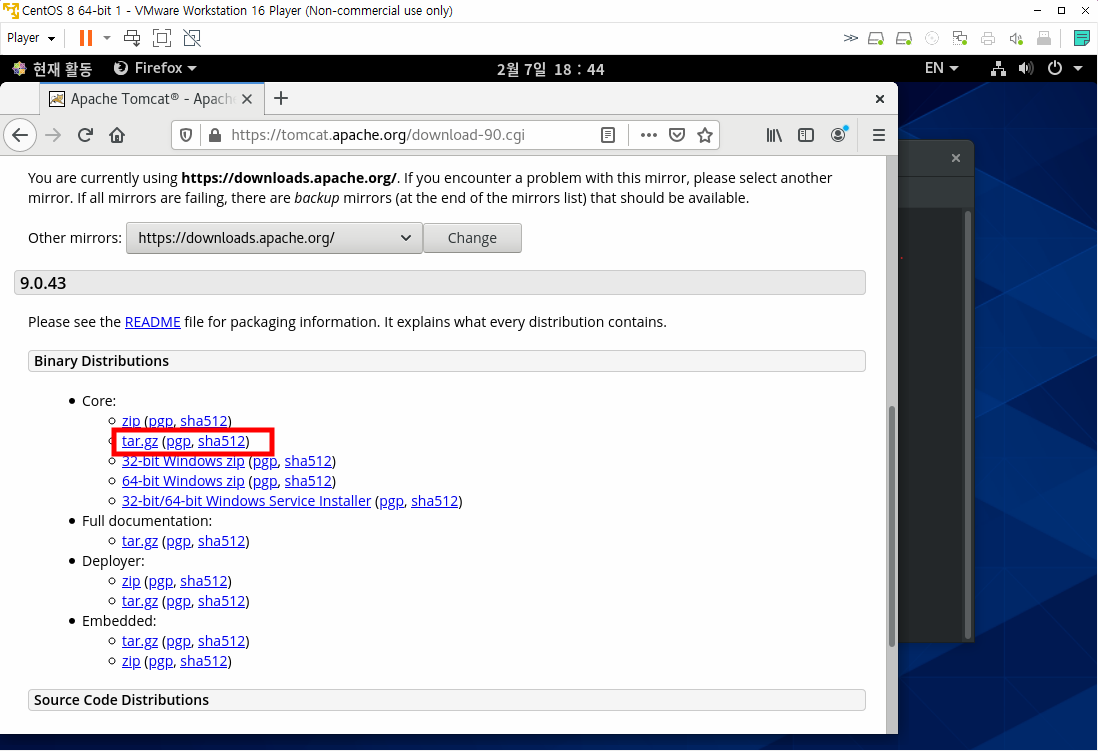Screen dimensions: 1098x751
Task: Toggle the Firefox sidebar
Action: pos(806,135)
